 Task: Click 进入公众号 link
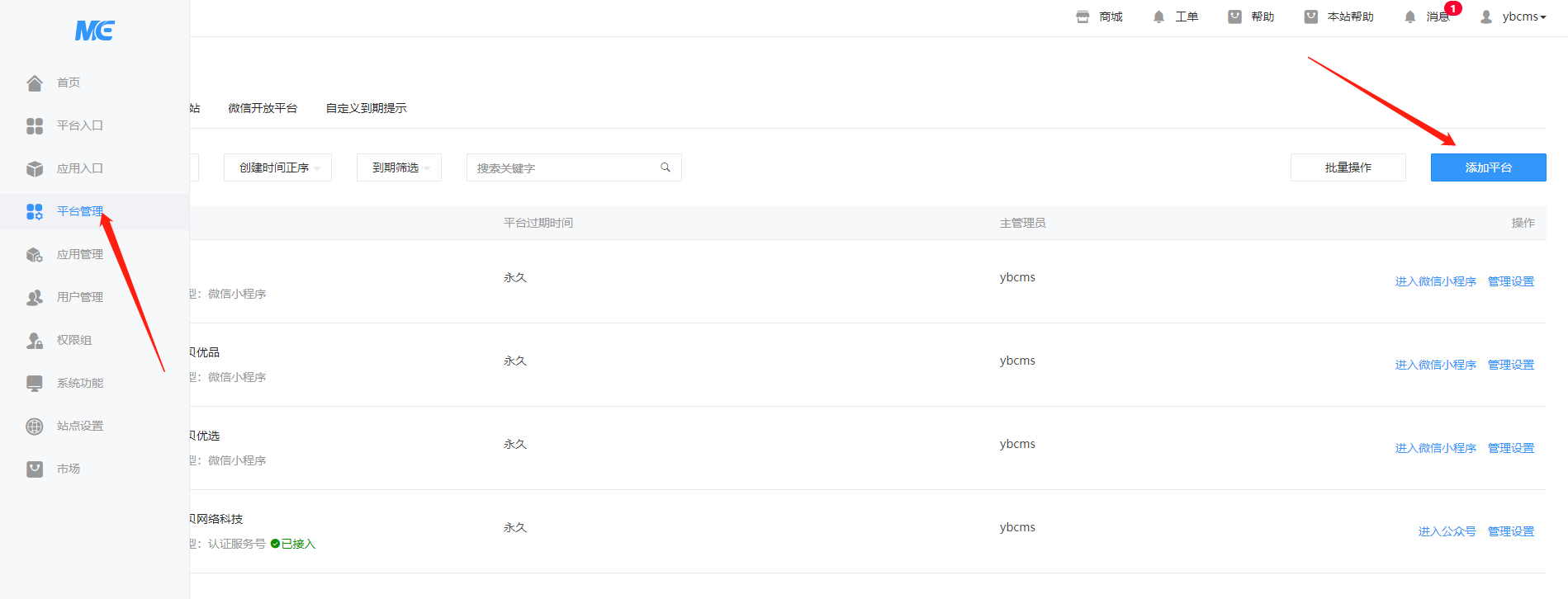point(1447,531)
